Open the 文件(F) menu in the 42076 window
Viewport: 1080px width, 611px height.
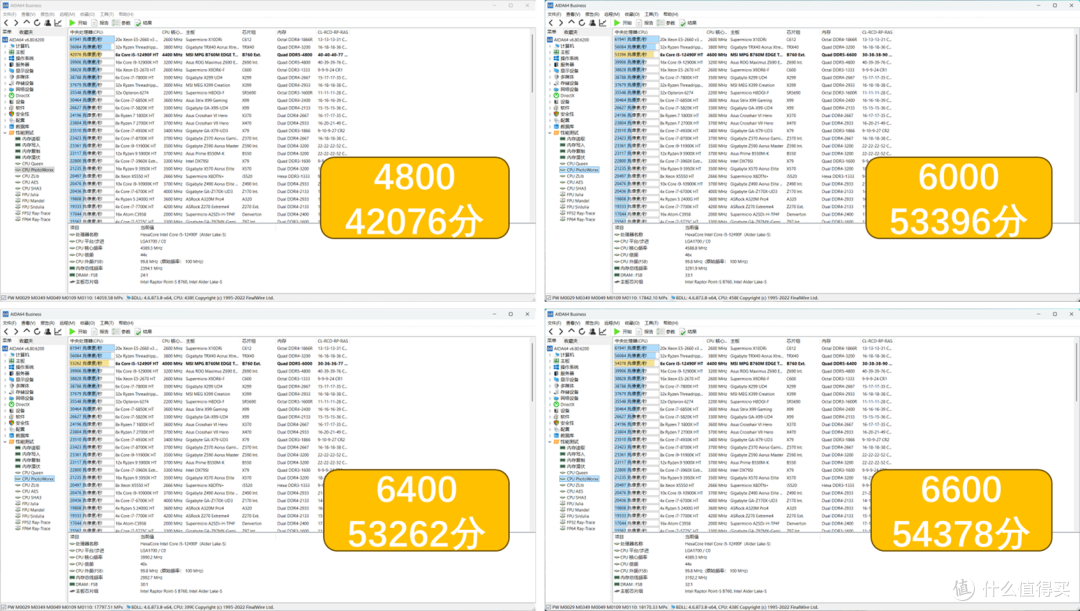click(9, 14)
